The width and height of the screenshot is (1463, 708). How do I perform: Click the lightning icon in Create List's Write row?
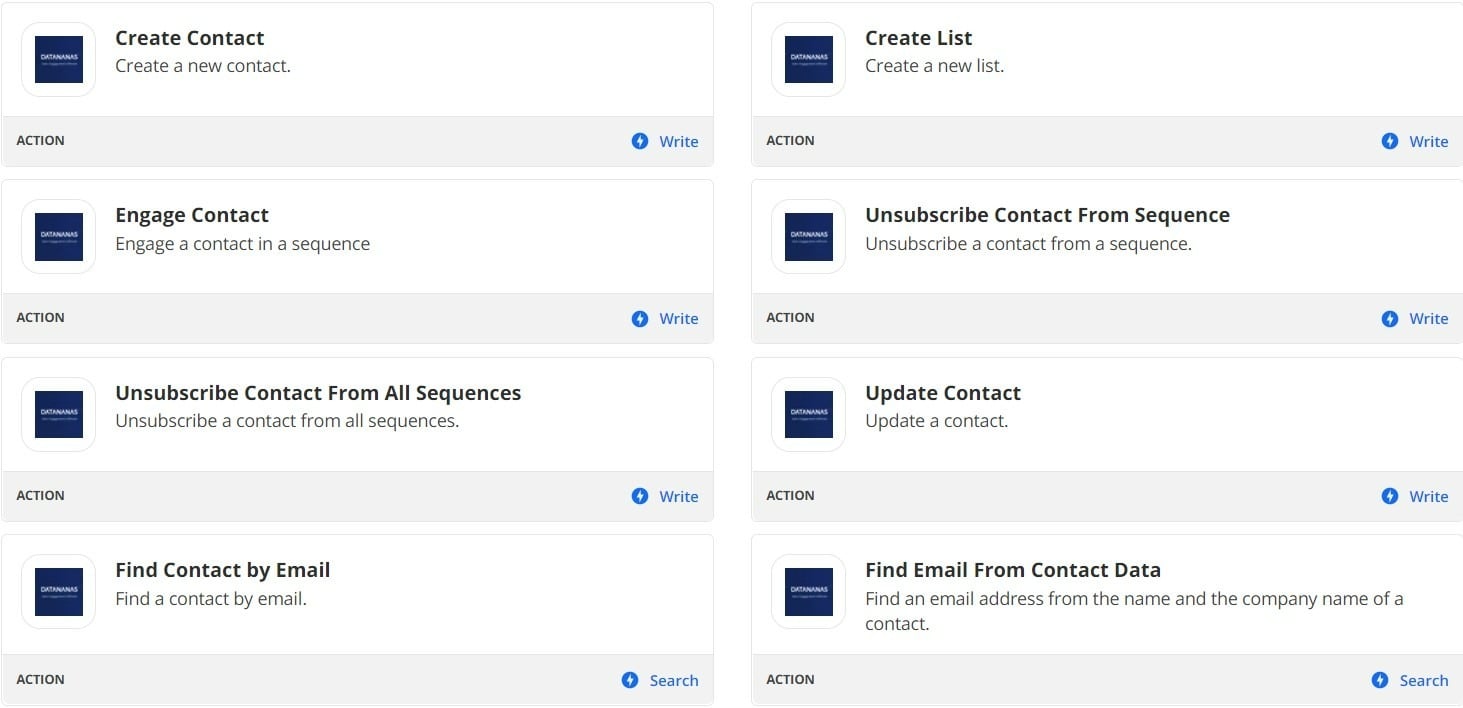point(1390,141)
